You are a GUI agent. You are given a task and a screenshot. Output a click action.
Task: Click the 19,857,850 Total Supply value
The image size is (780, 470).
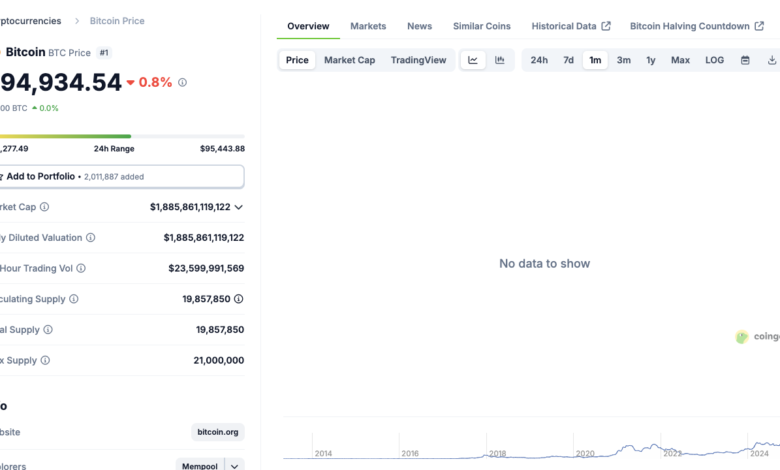coord(220,330)
